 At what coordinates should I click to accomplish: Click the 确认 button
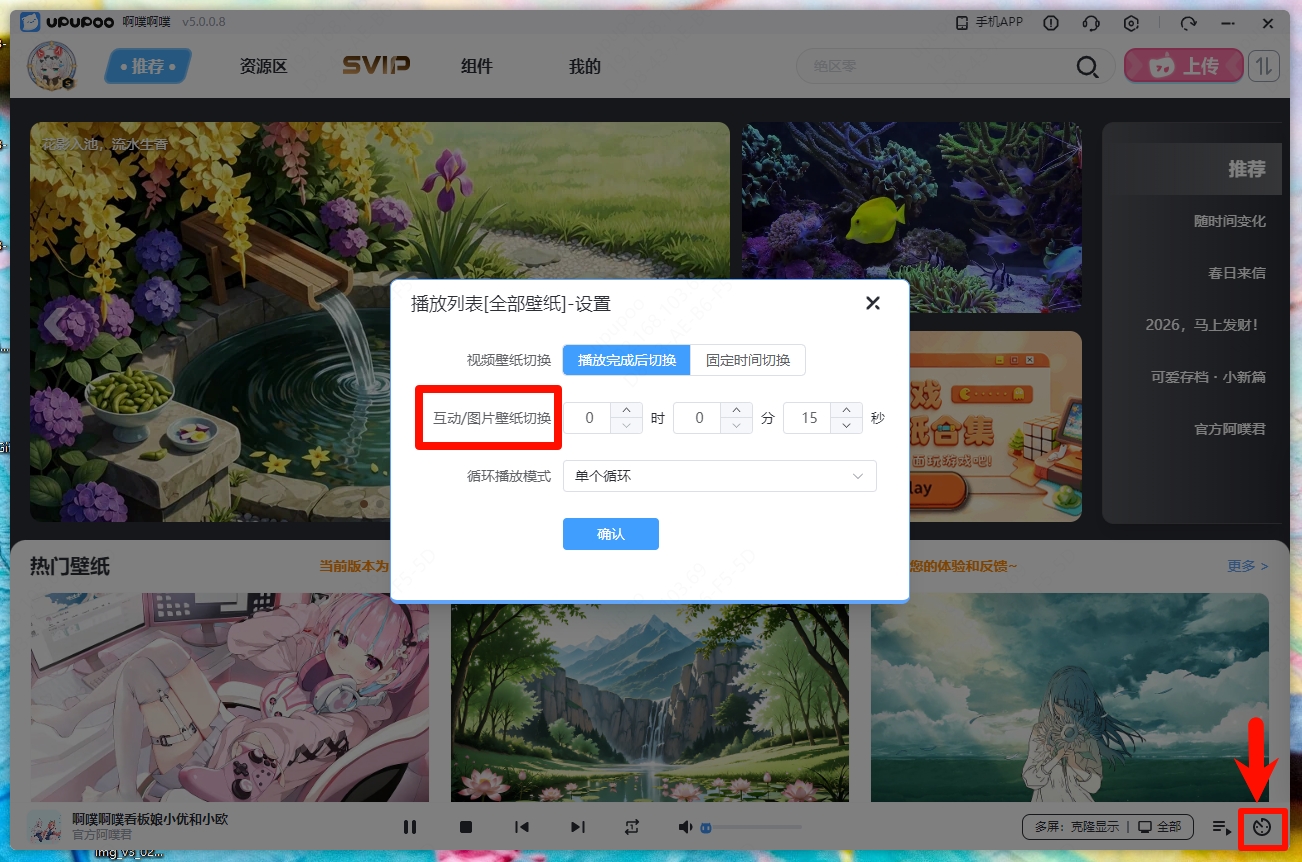click(x=610, y=534)
